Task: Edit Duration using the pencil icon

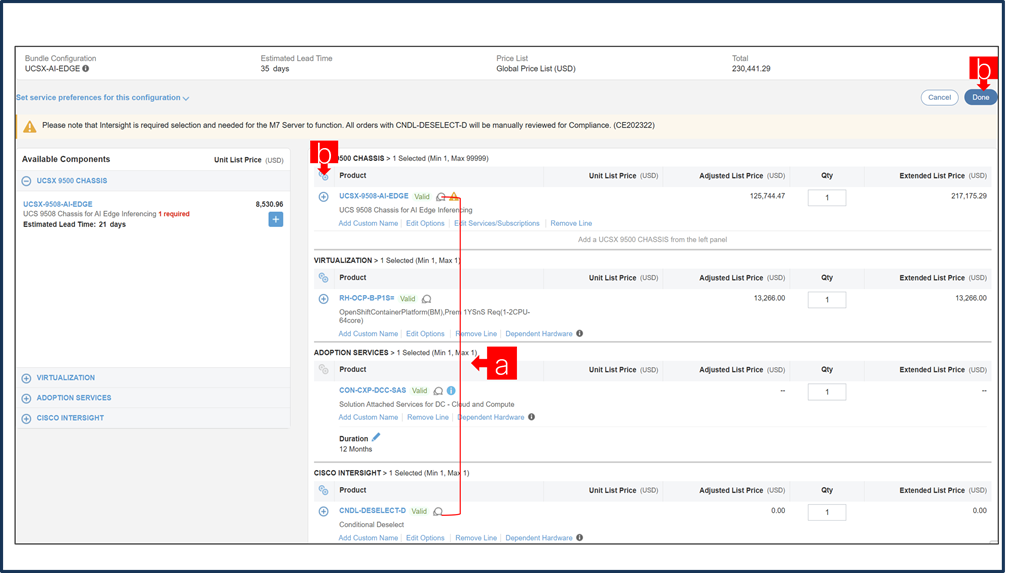Action: coord(376,437)
